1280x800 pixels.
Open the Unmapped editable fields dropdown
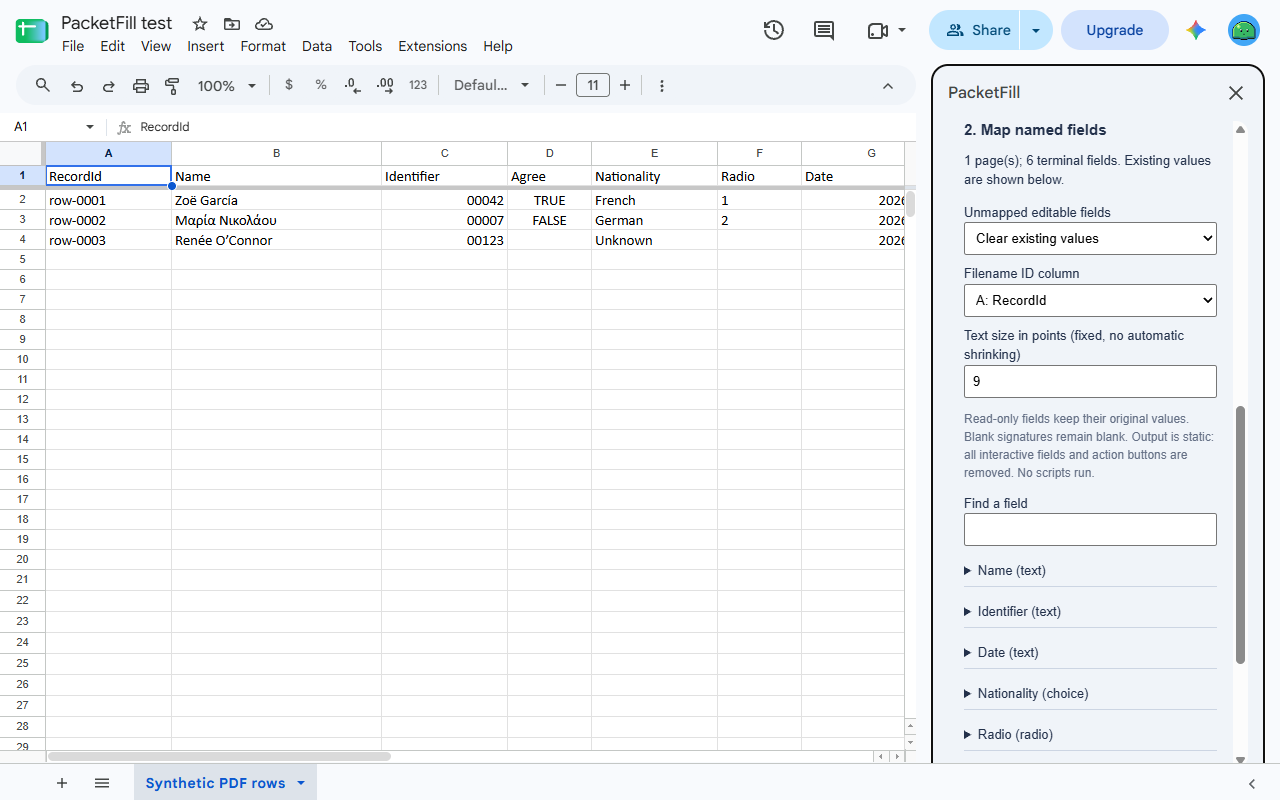1090,238
